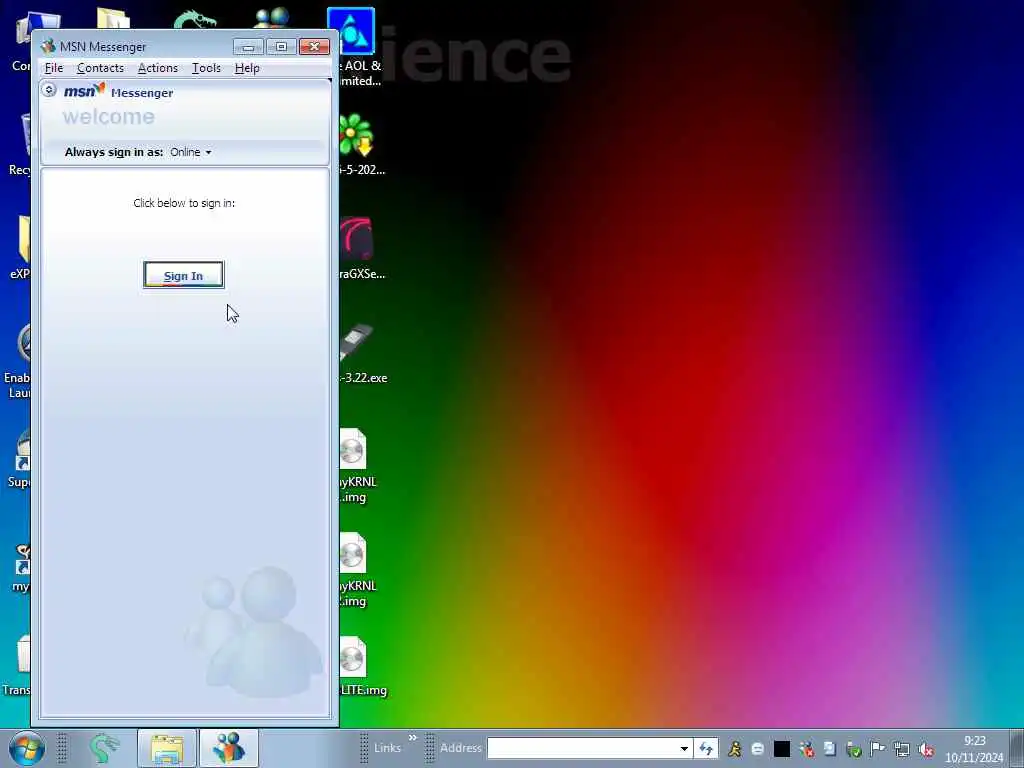Close the MSN Messenger window
The height and width of the screenshot is (768, 1024).
[314, 46]
